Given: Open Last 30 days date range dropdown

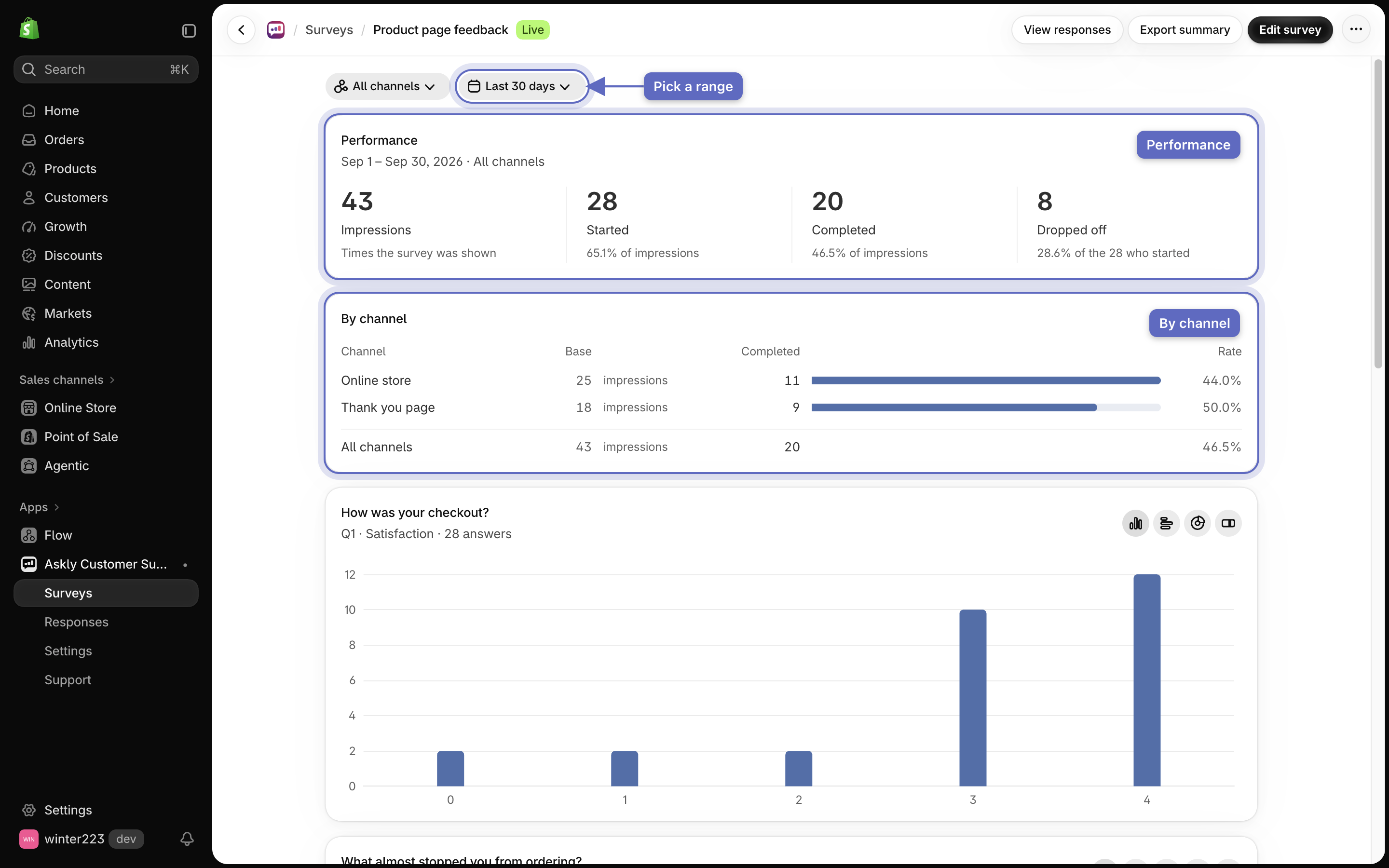Looking at the screenshot, I should tap(521, 86).
